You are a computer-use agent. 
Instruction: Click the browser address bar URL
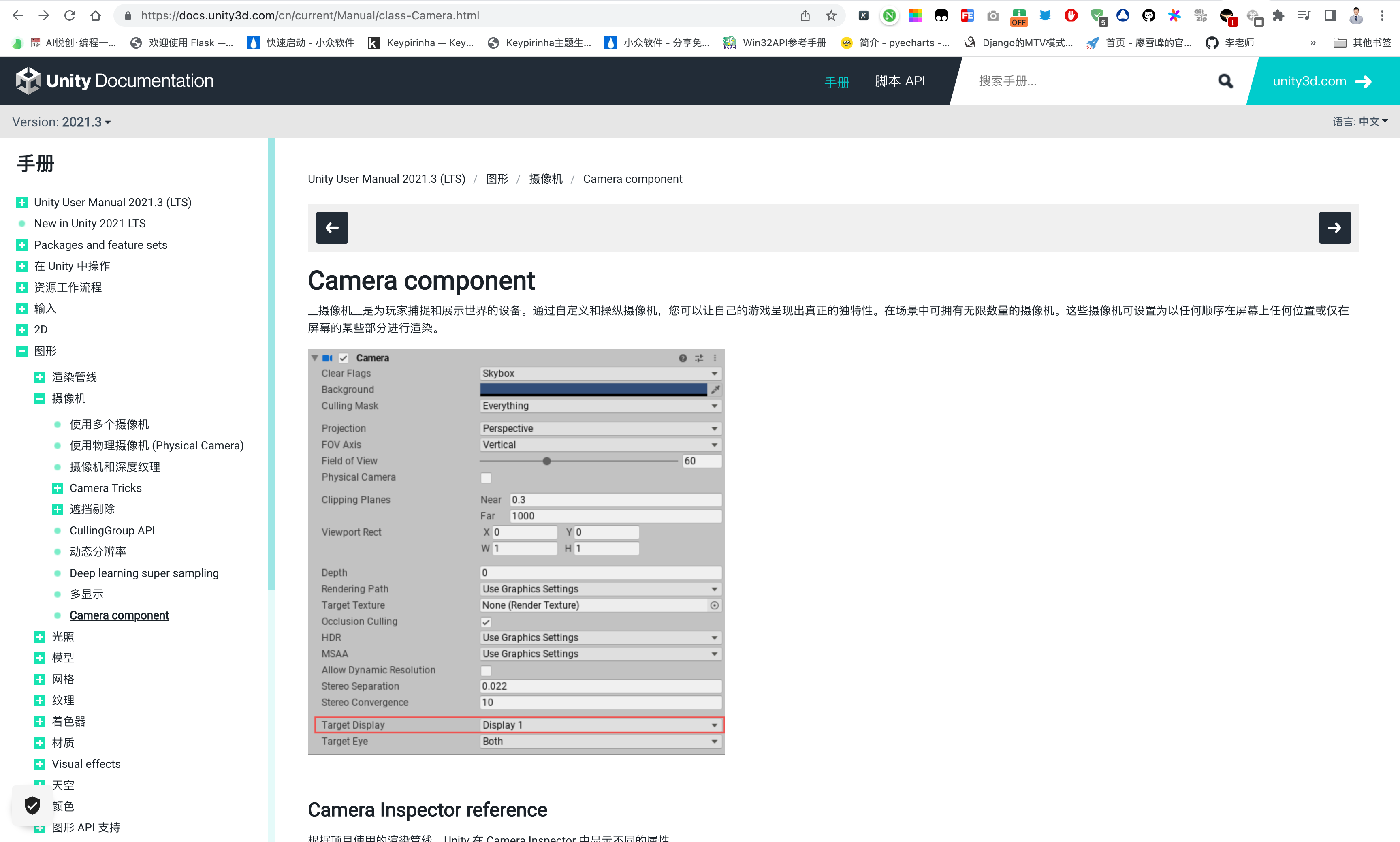pos(310,15)
